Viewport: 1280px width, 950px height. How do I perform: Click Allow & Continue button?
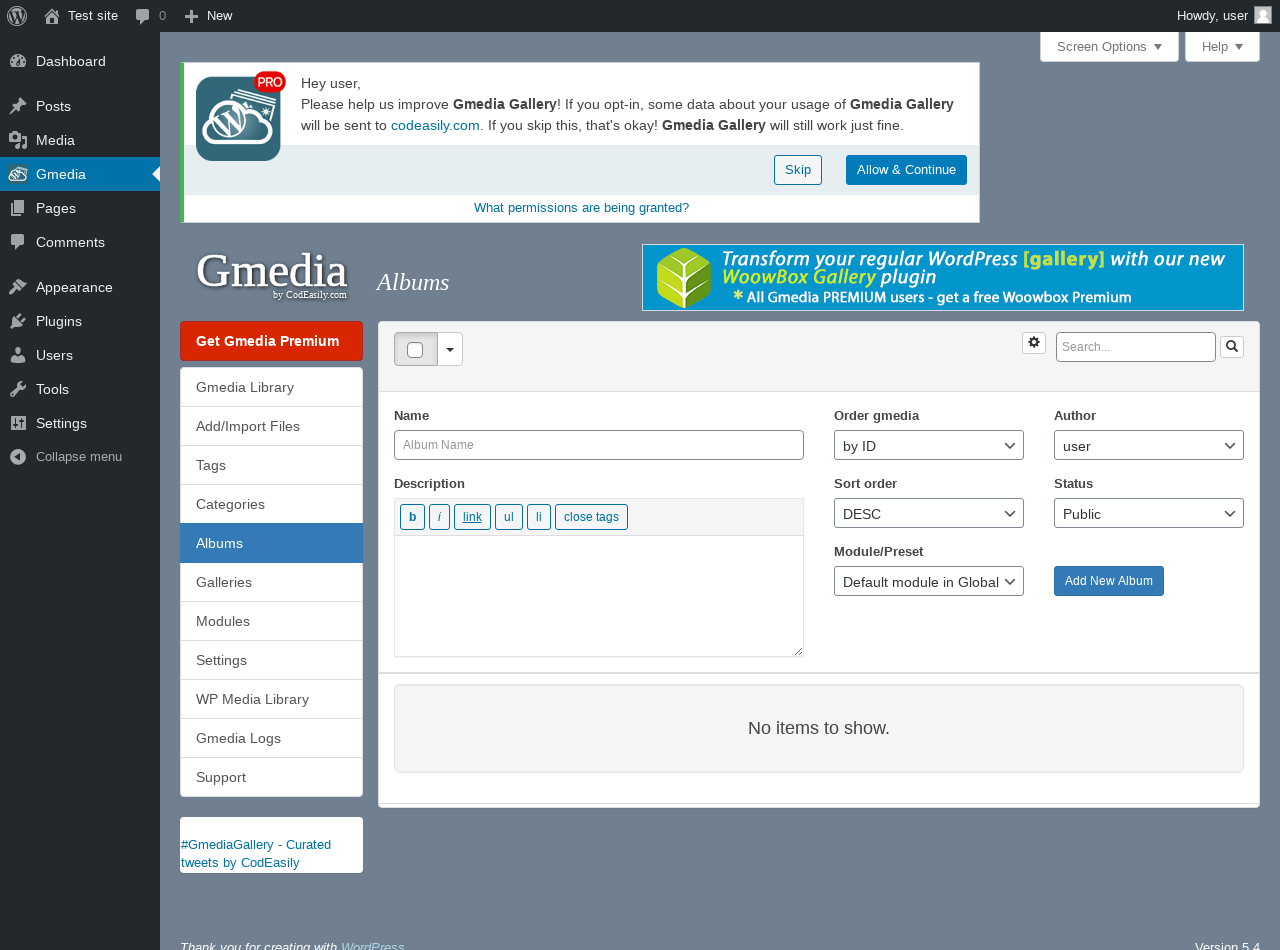point(906,170)
